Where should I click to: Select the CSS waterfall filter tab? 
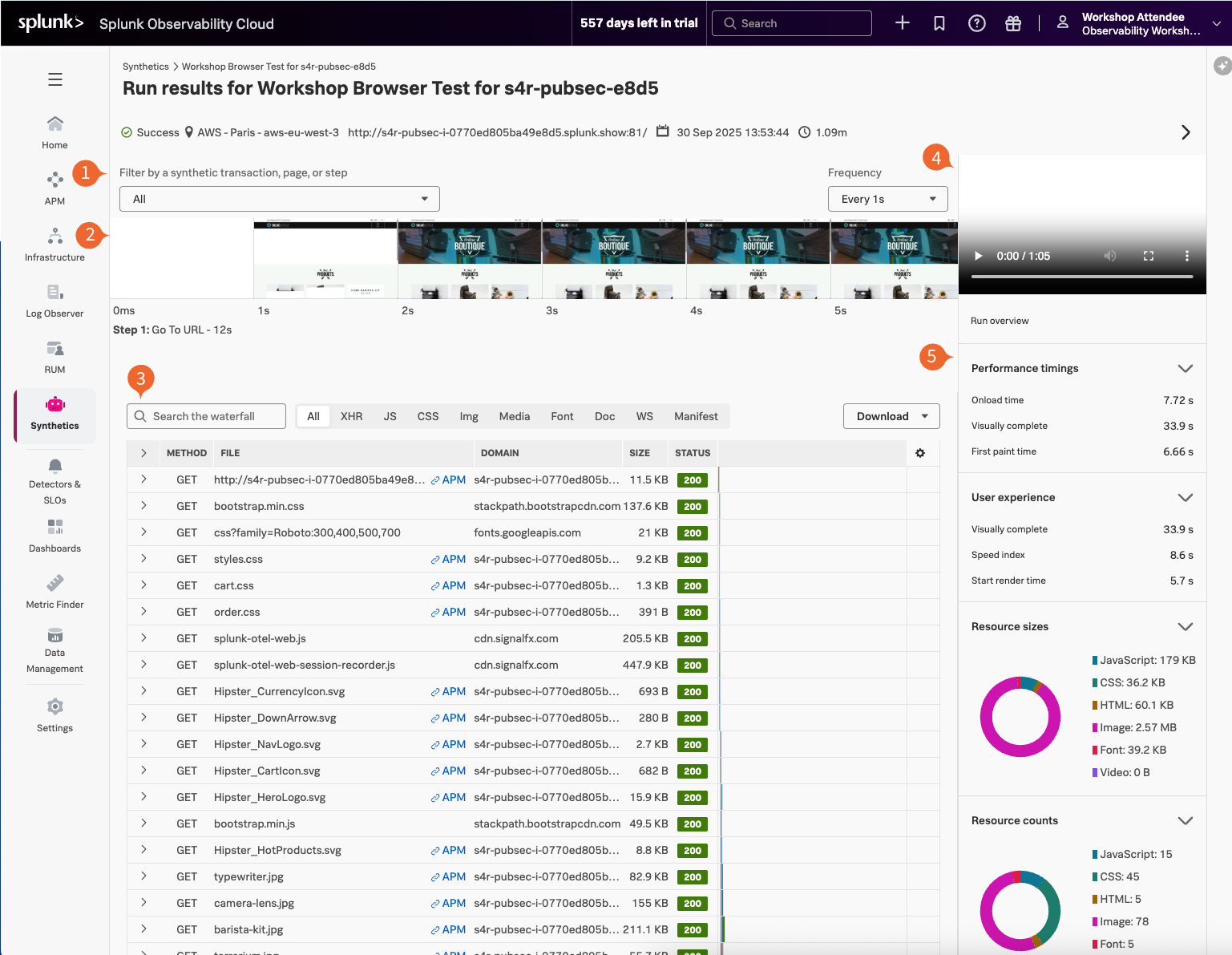[x=428, y=416]
